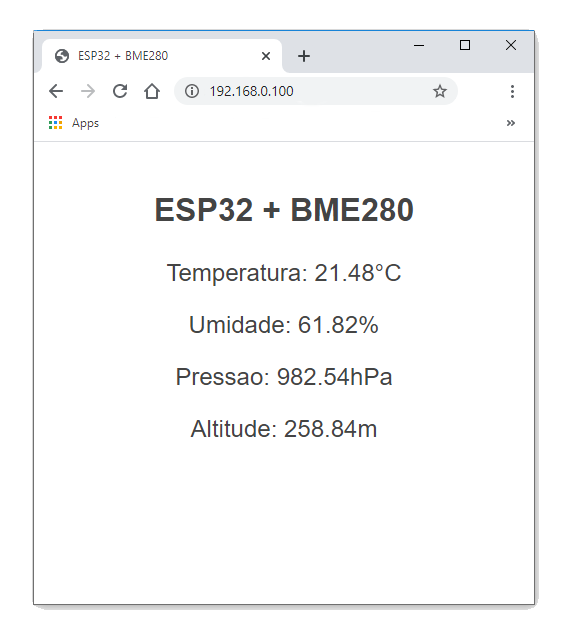Click the colorful Apps grid icon
570x638 pixels.
click(x=55, y=122)
